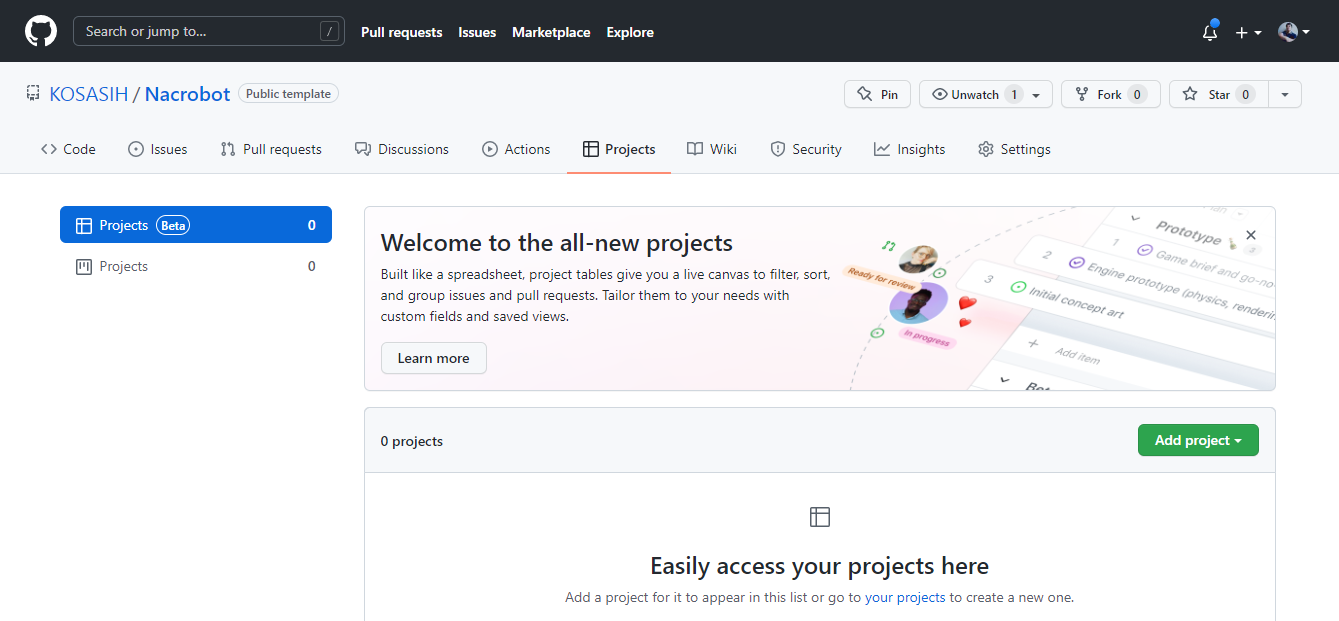Focus the Search or jump to field
The width and height of the screenshot is (1339, 621).
pos(209,31)
